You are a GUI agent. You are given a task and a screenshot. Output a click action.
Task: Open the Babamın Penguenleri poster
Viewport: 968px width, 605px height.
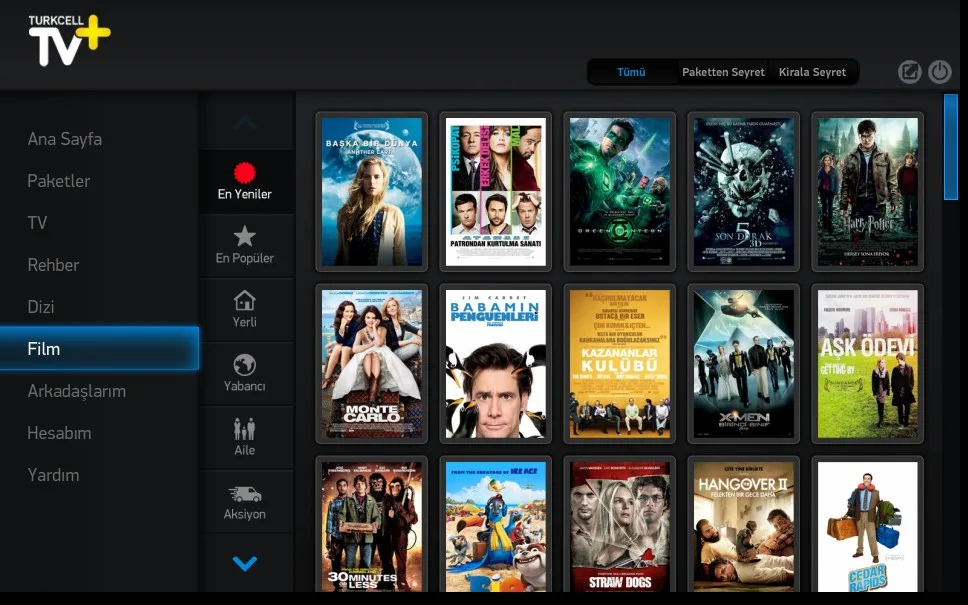(496, 364)
